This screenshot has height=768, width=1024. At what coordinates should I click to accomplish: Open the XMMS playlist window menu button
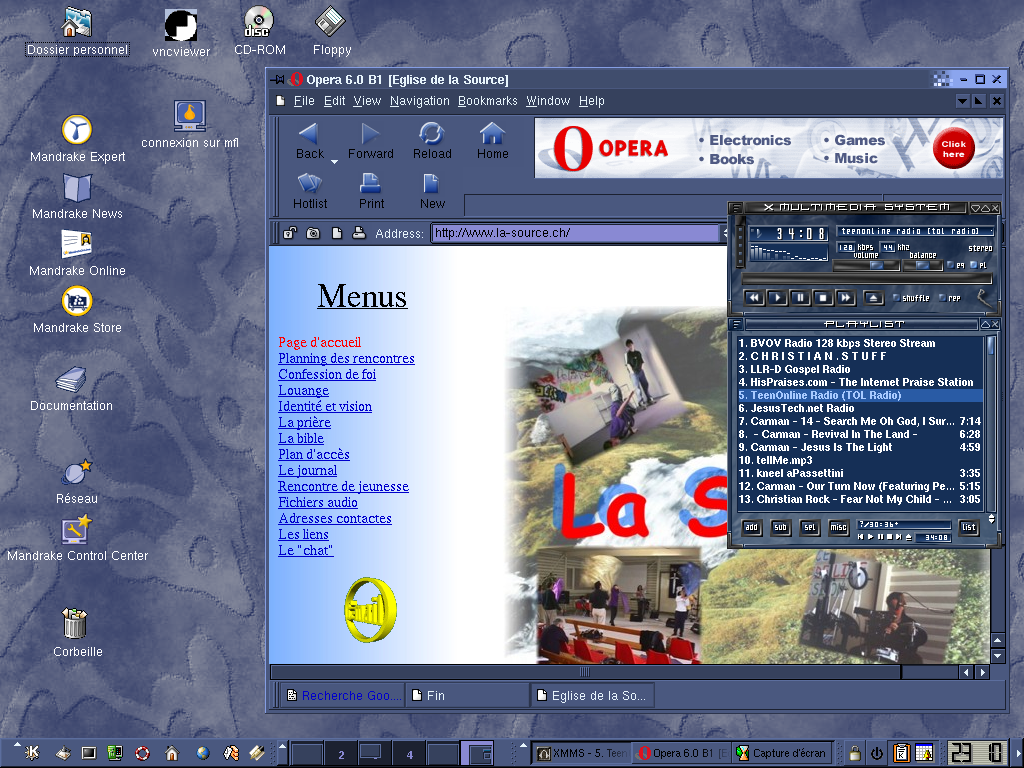pyautogui.click(x=736, y=324)
